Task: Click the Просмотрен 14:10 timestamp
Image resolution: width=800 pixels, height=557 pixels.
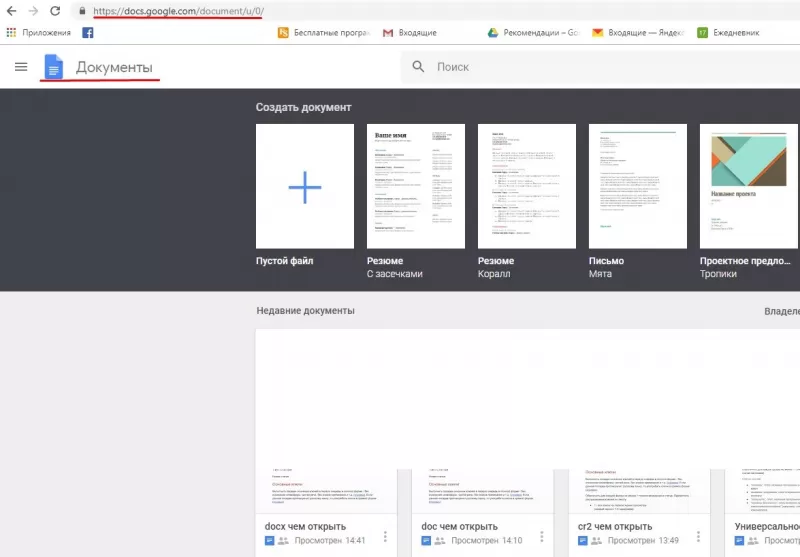Action: (487, 541)
